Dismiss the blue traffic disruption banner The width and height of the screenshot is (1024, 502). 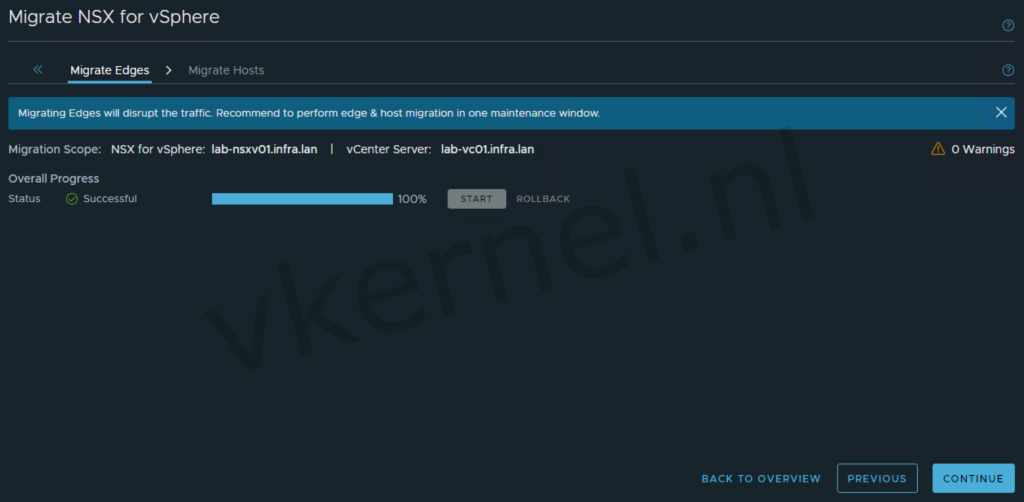pos(1001,113)
